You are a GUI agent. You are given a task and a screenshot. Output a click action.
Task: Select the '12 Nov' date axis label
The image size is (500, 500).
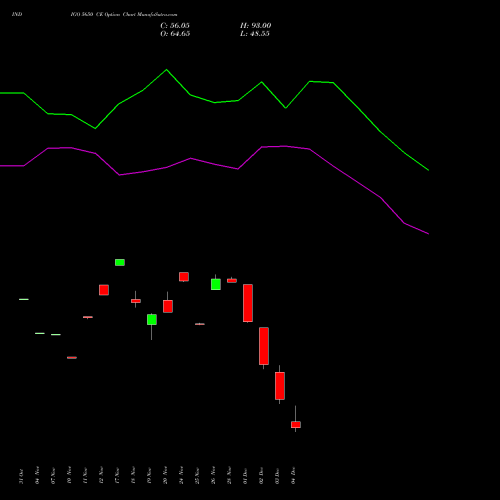(101, 475)
